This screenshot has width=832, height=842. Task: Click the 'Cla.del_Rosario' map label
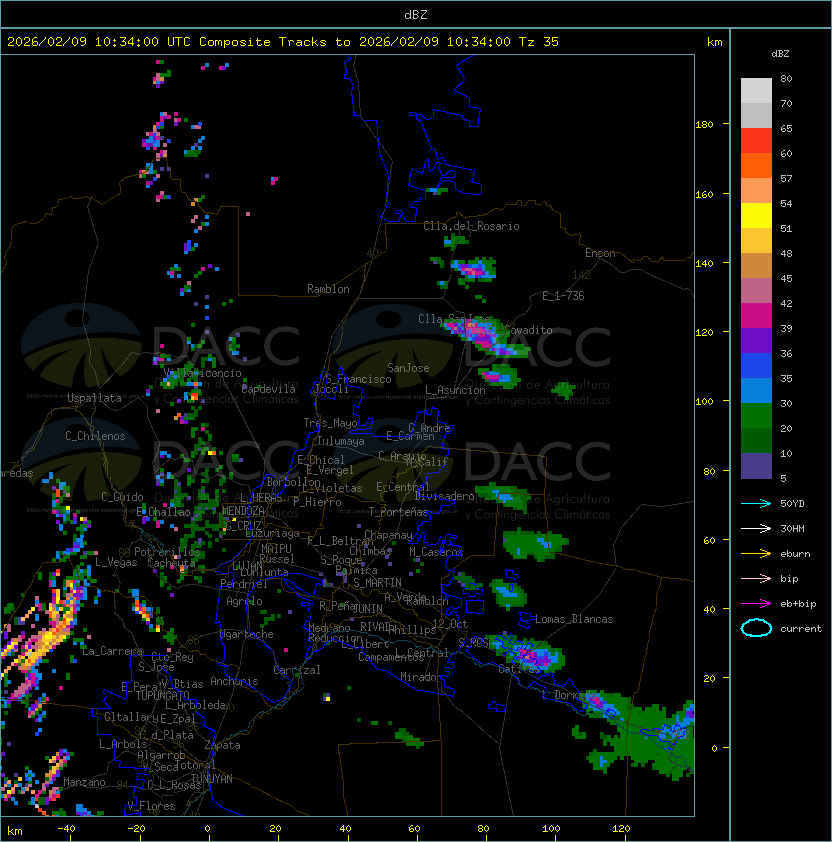click(471, 226)
